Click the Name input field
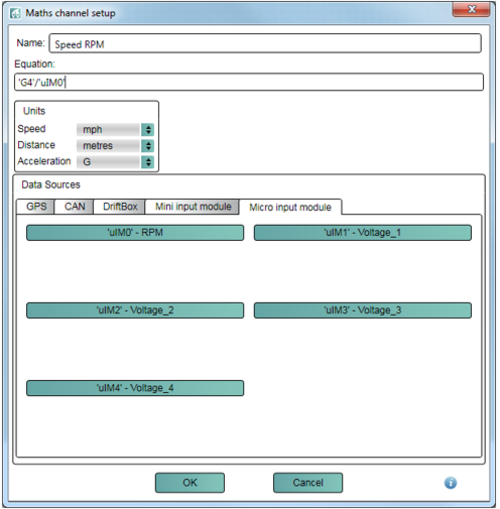The width and height of the screenshot is (500, 509). [265, 43]
